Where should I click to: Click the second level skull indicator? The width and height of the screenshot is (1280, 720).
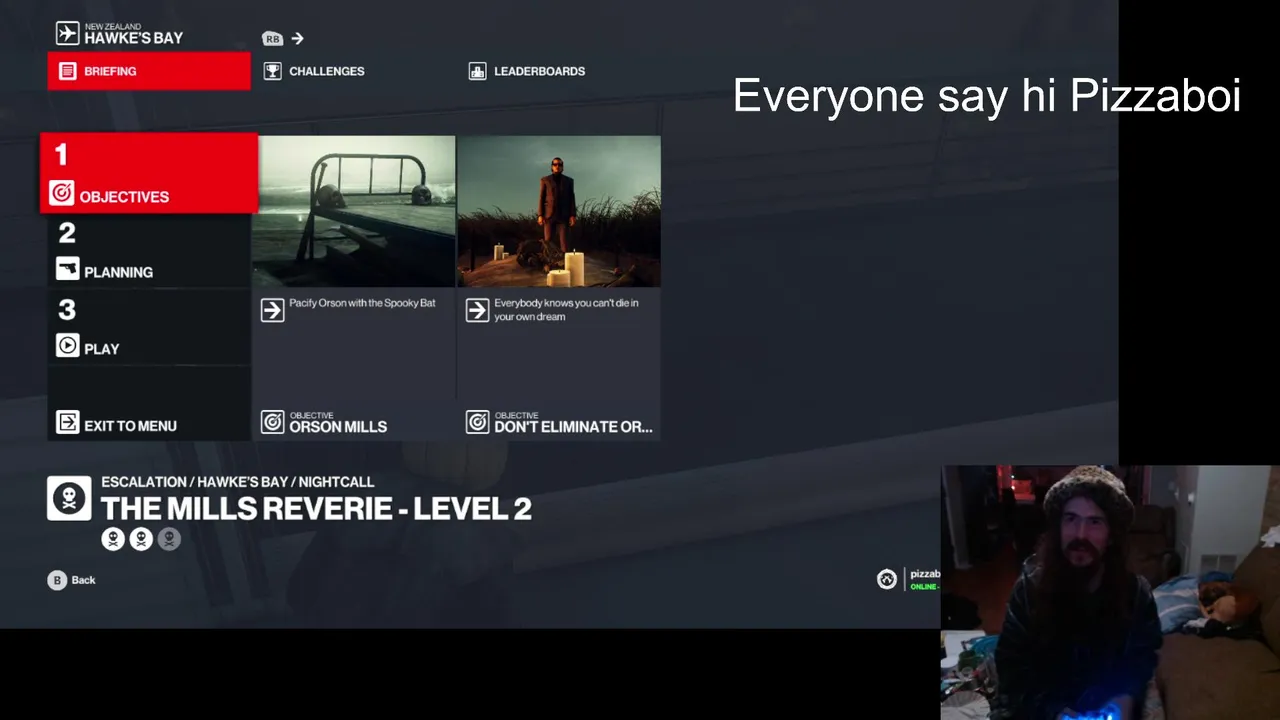142,539
